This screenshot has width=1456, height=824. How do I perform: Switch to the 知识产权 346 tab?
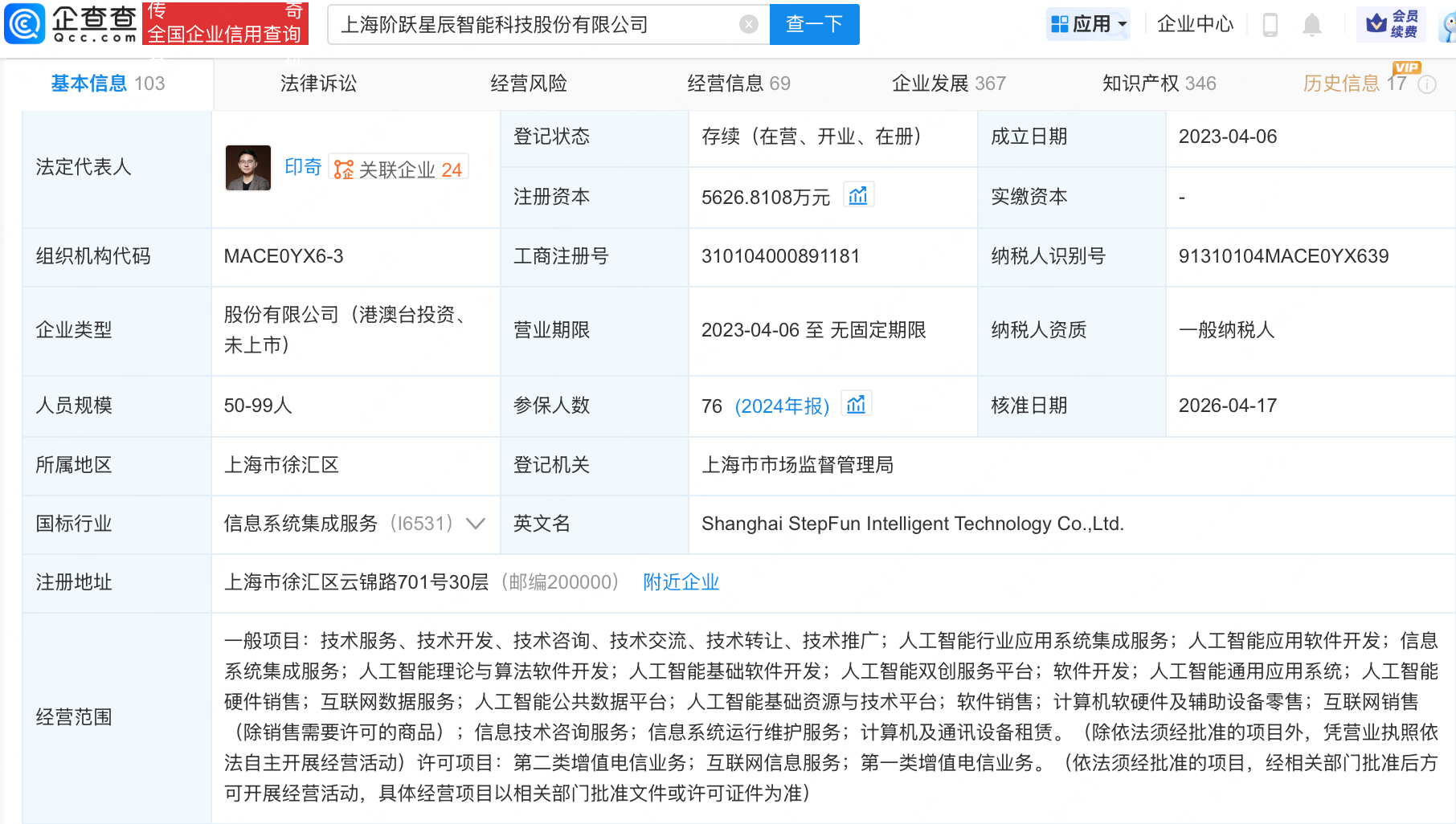pos(1158,84)
